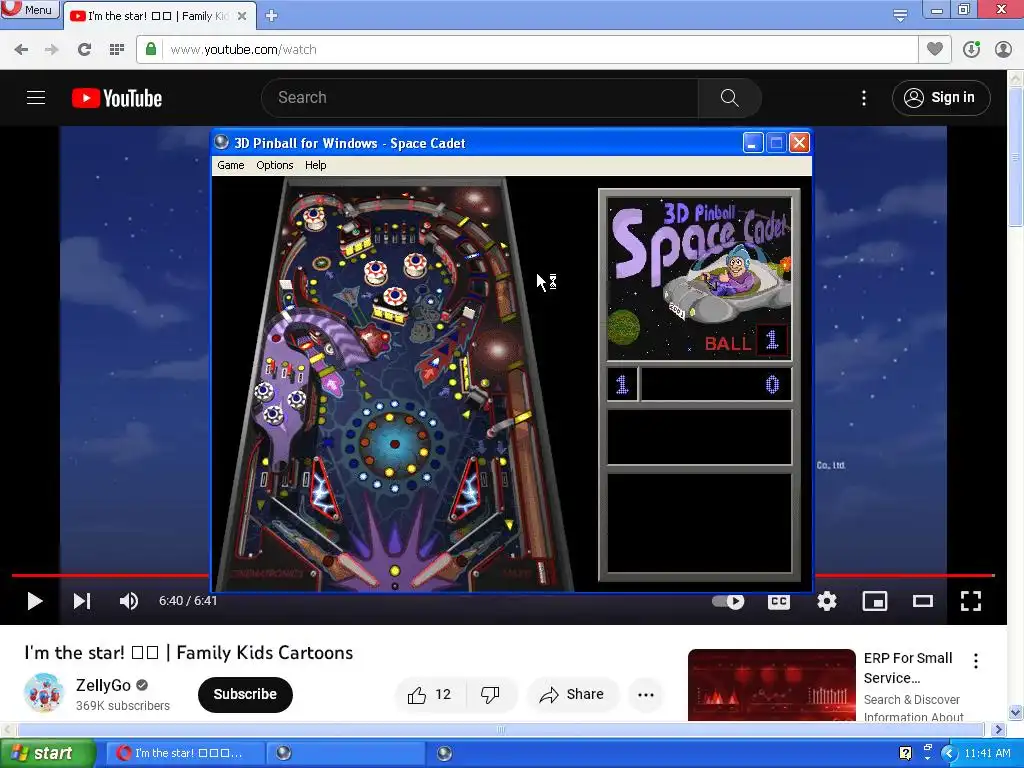
Task: Enable miniplayer mode icon
Action: [875, 601]
